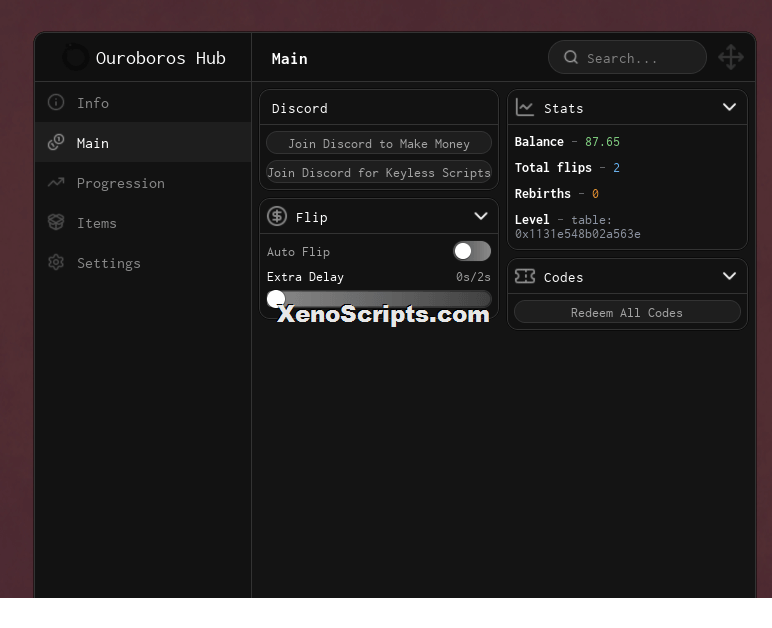Click the Ouroboros Hub logo icon

[75, 58]
